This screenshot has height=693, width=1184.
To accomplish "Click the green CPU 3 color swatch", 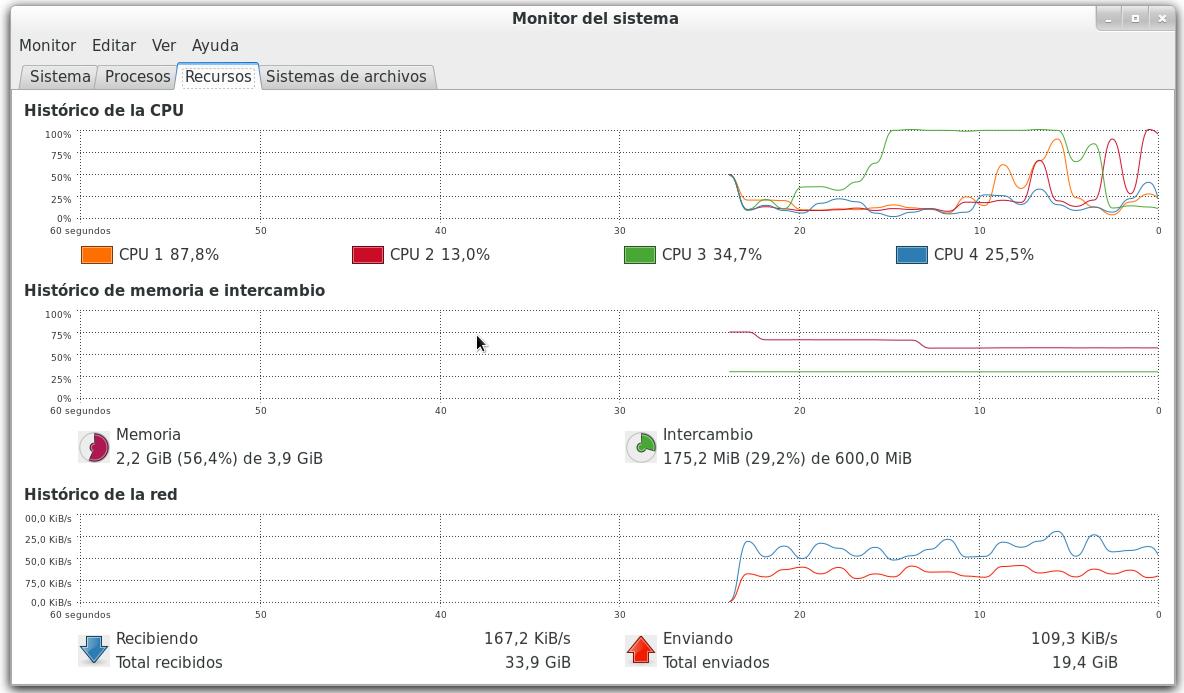I will click(639, 255).
